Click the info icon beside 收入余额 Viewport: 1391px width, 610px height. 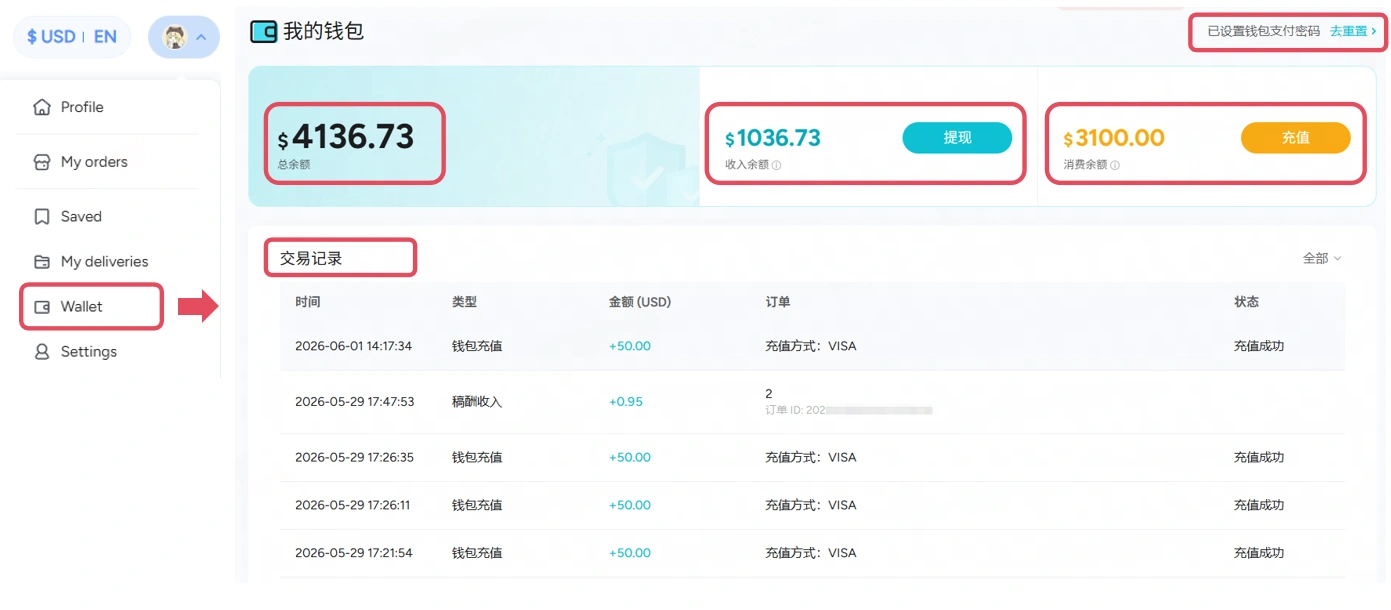(x=777, y=165)
